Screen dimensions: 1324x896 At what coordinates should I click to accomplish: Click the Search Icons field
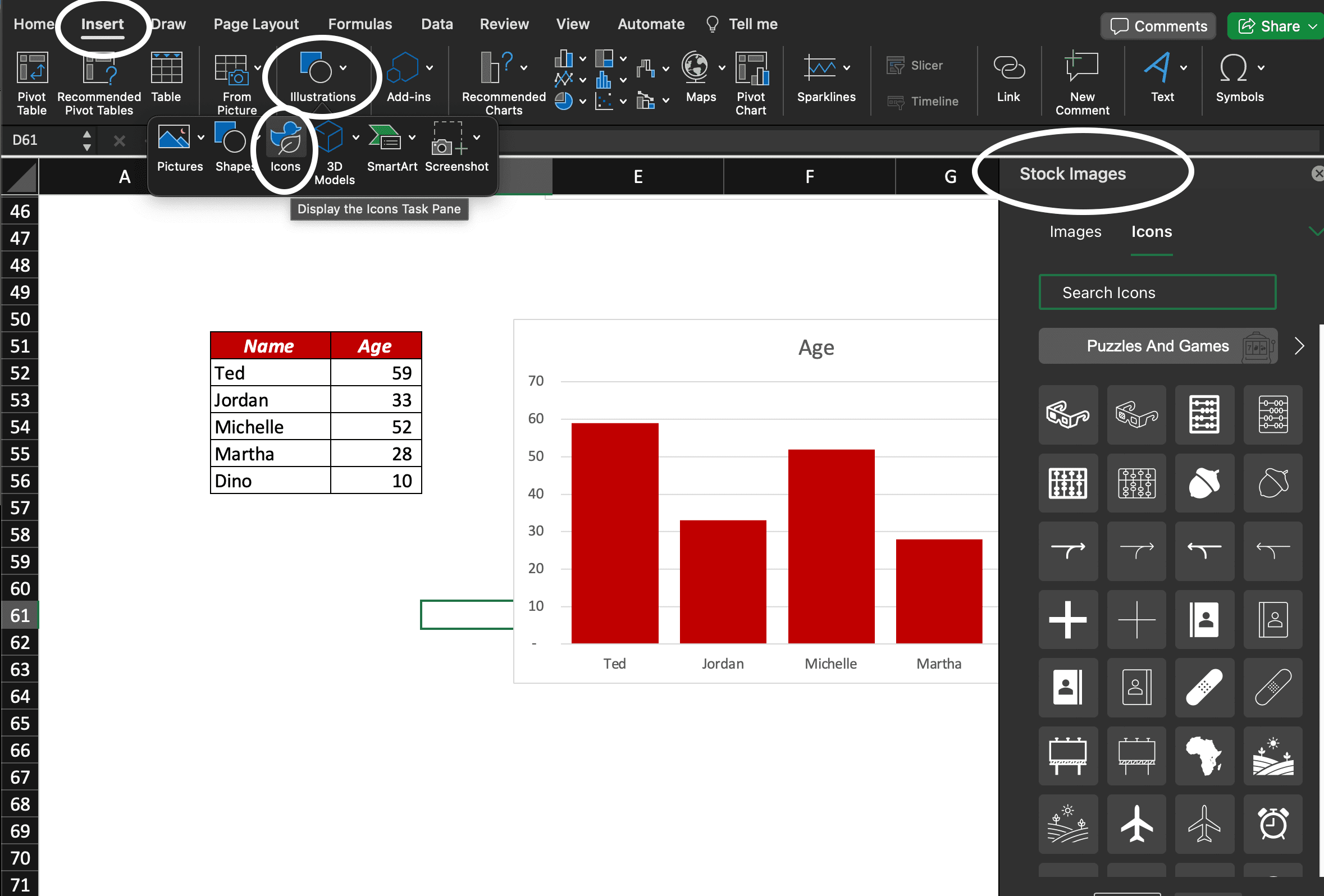pos(1157,292)
